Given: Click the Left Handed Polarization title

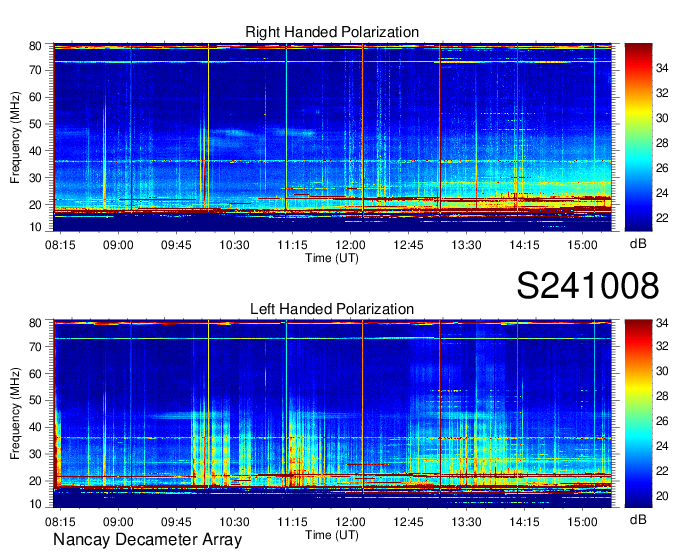Looking at the screenshot, I should point(332,309).
